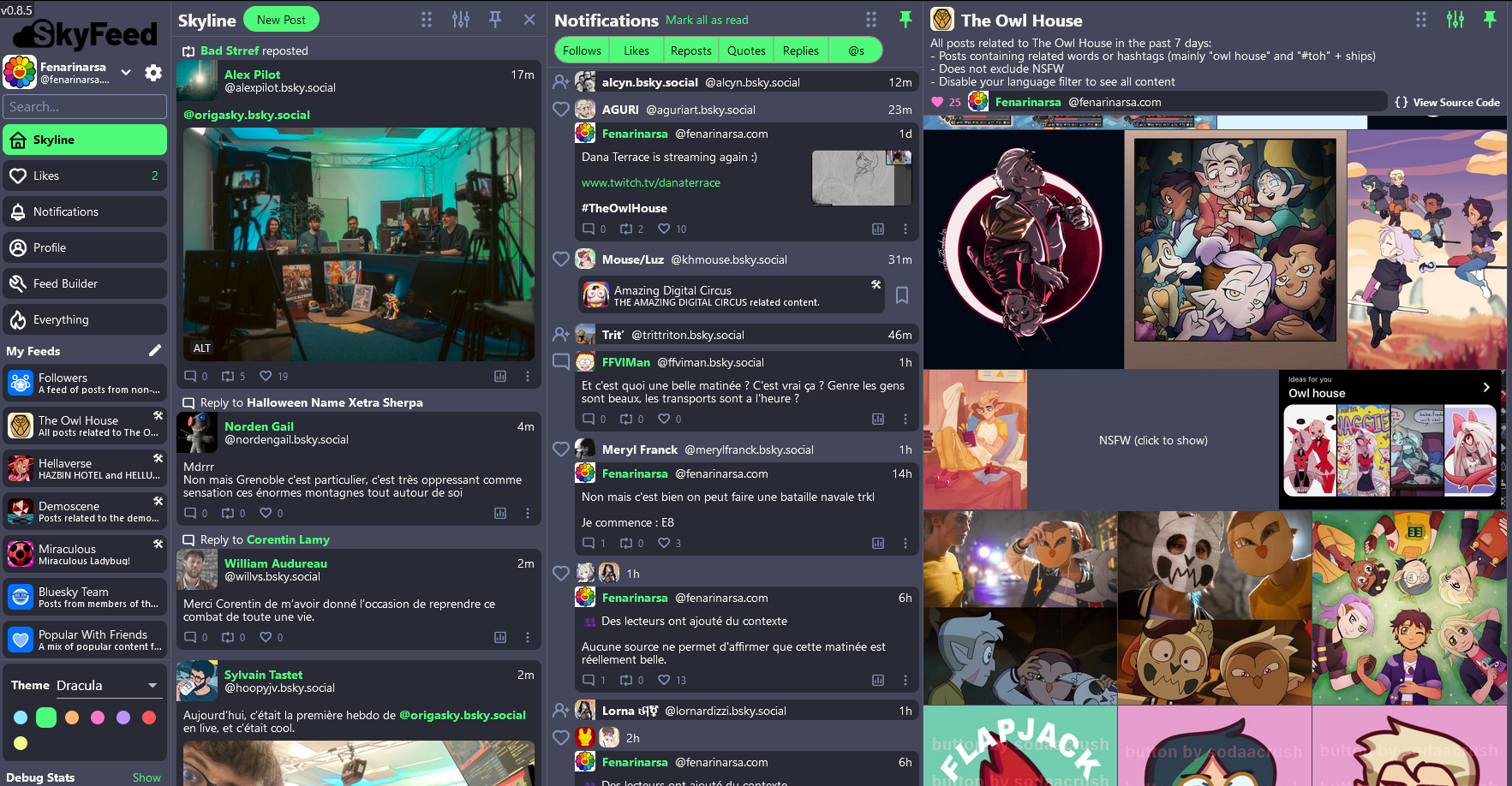This screenshot has height=786, width=1512.
Task: Expand Ideas for you Owl house chevron
Action: tap(1486, 387)
